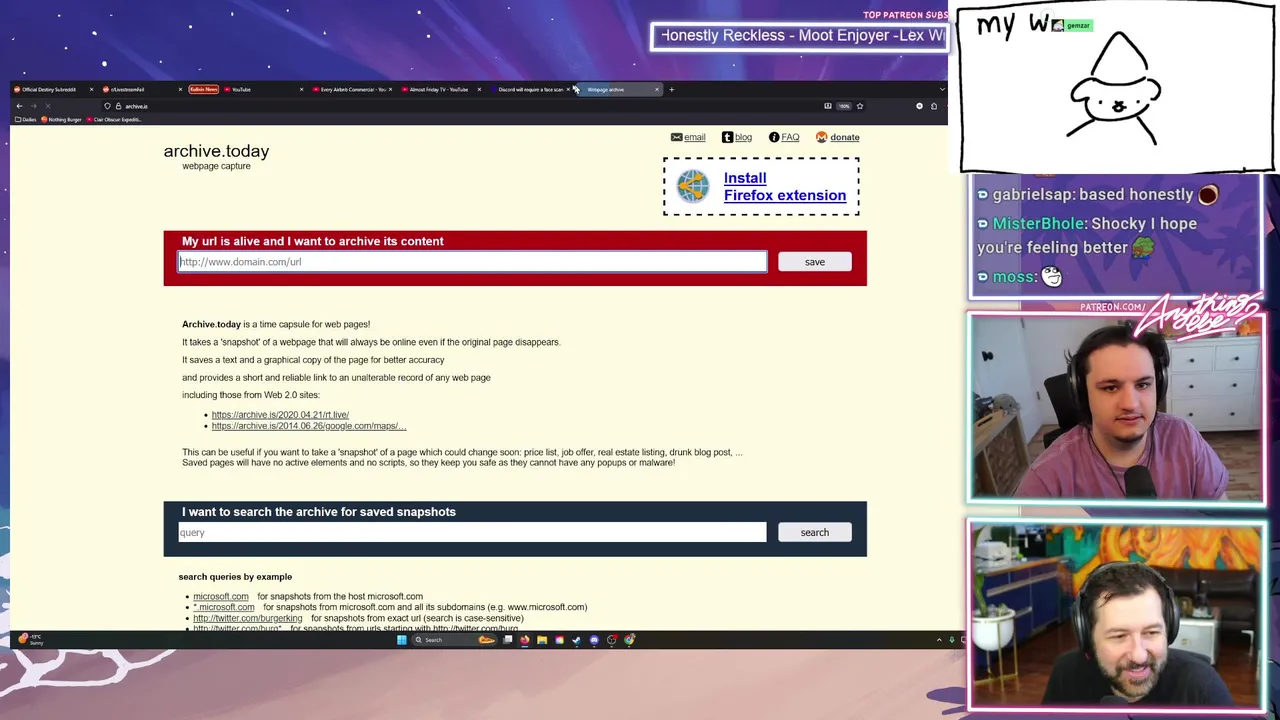Click Install Firefox extension link
Image resolution: width=1280 pixels, height=720 pixels.
click(x=785, y=186)
